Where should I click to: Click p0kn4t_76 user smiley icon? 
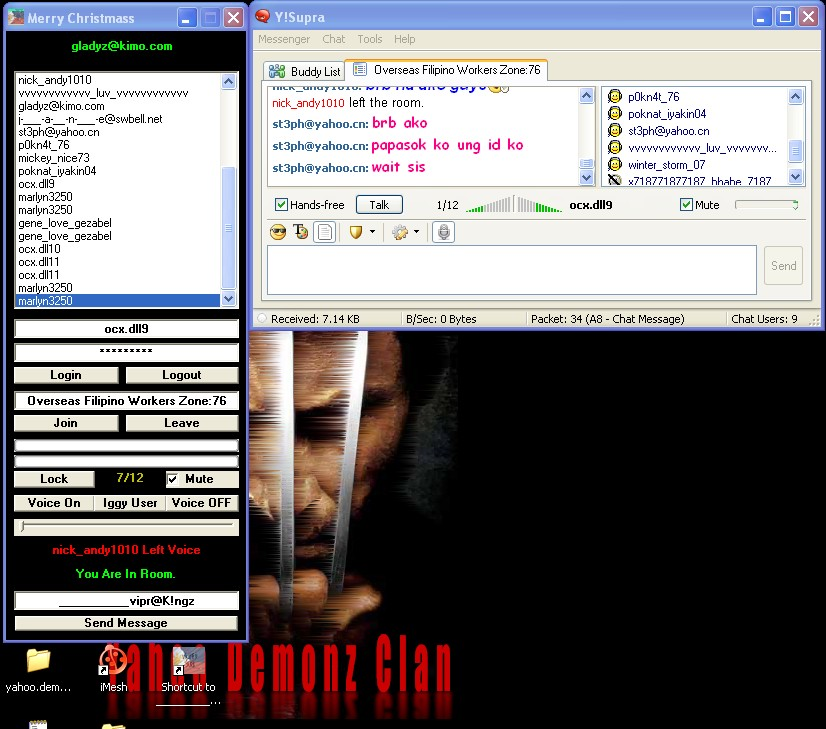click(x=614, y=96)
